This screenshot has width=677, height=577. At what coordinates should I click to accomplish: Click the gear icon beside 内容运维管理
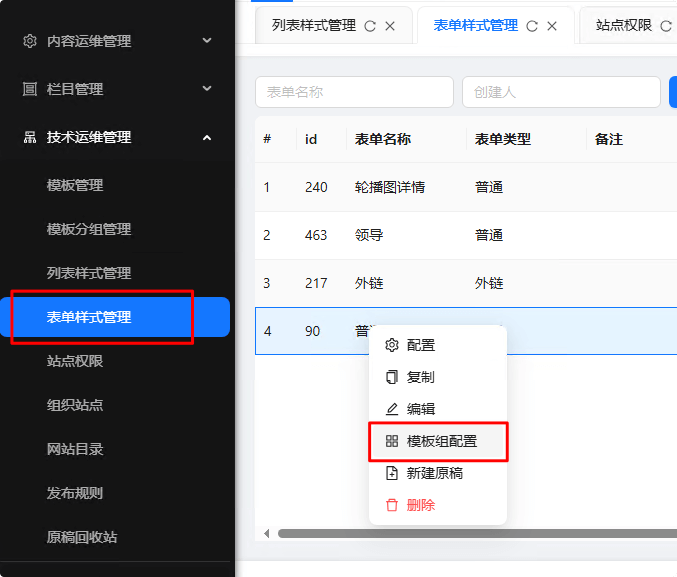pyautogui.click(x=30, y=41)
